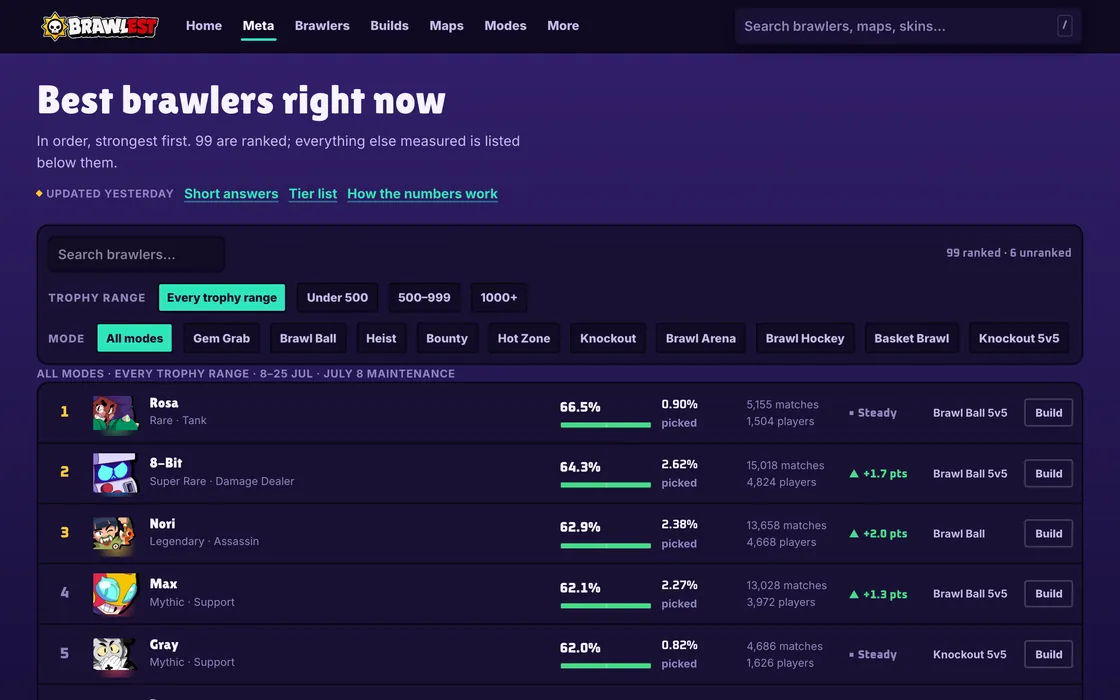Click 8-Bit's +1.7 pts trend
This screenshot has height=700, width=1120.
(x=878, y=473)
